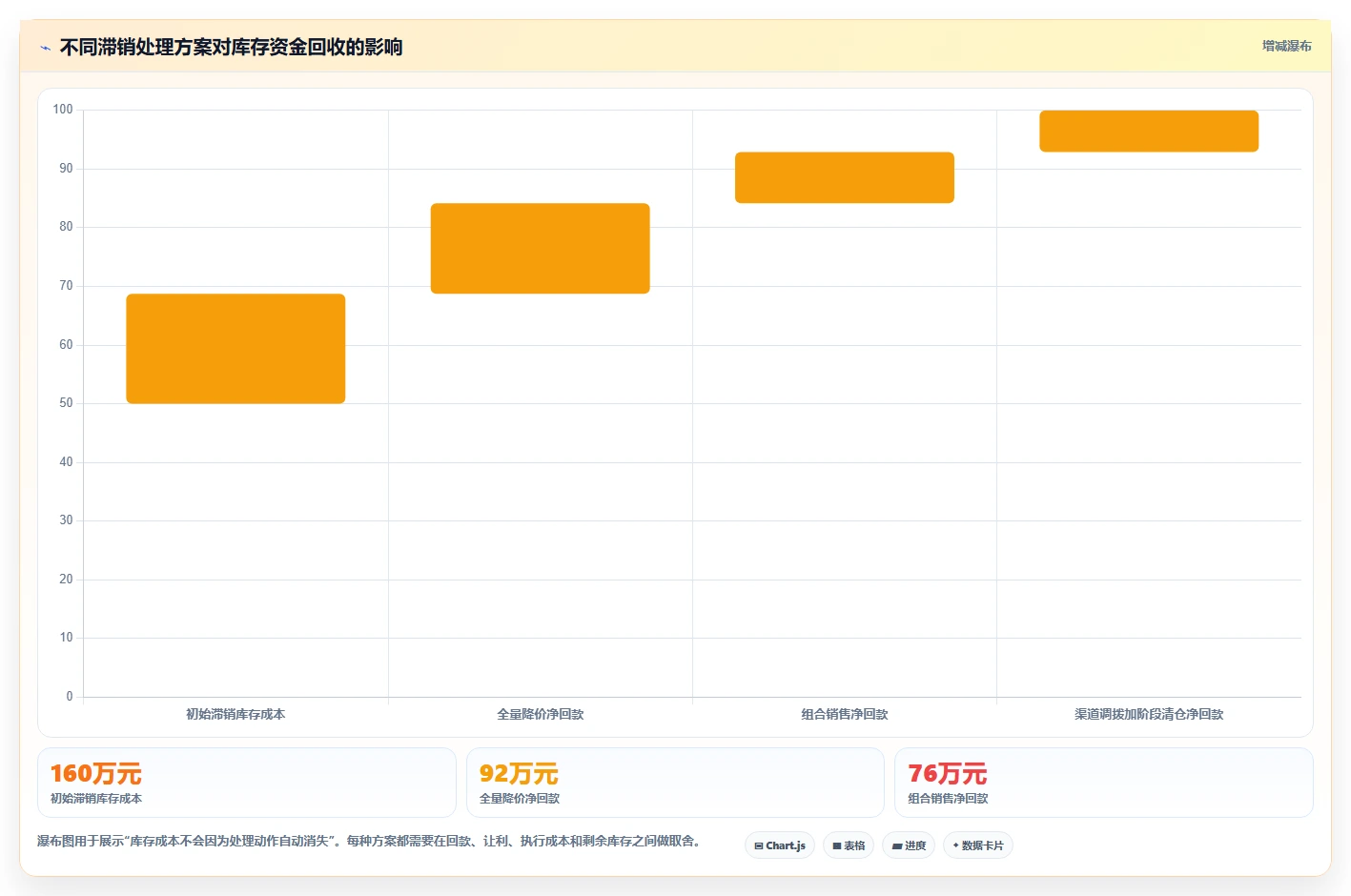Click the 初始滞销库存成本 waterfall bar
Viewport: 1351px width, 896px height.
coord(235,349)
